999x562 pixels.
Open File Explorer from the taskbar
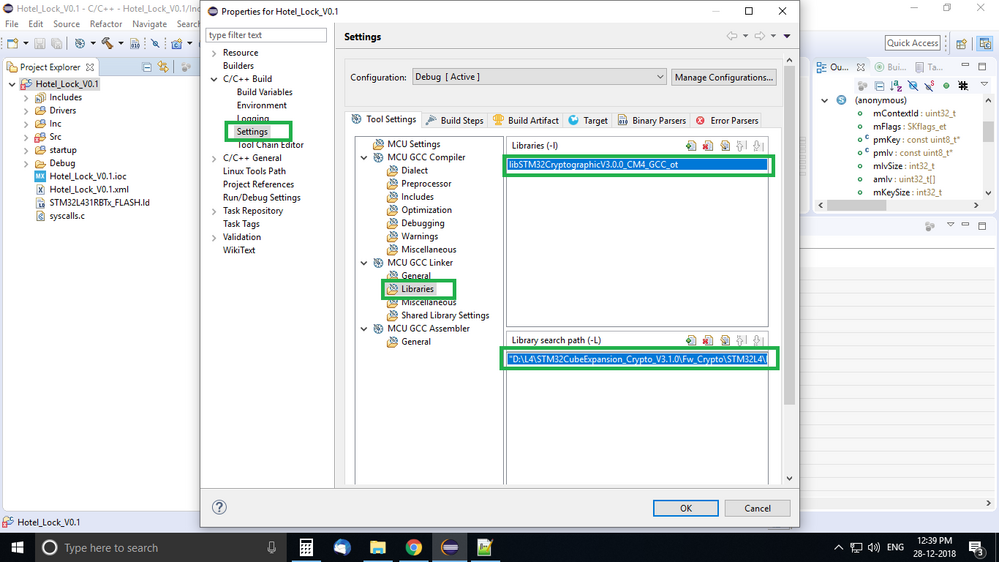click(x=378, y=547)
